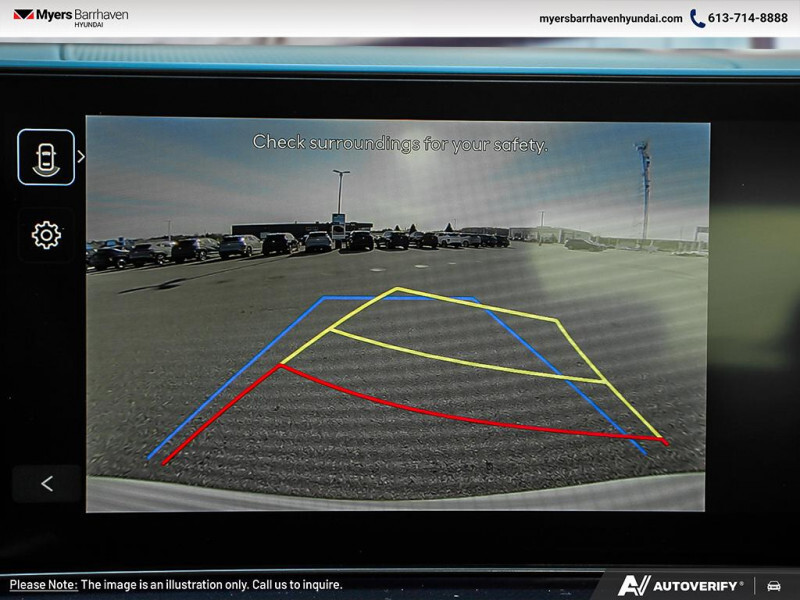Open myersbarrhavenhyundai.com website link
The width and height of the screenshot is (800, 600).
point(610,18)
